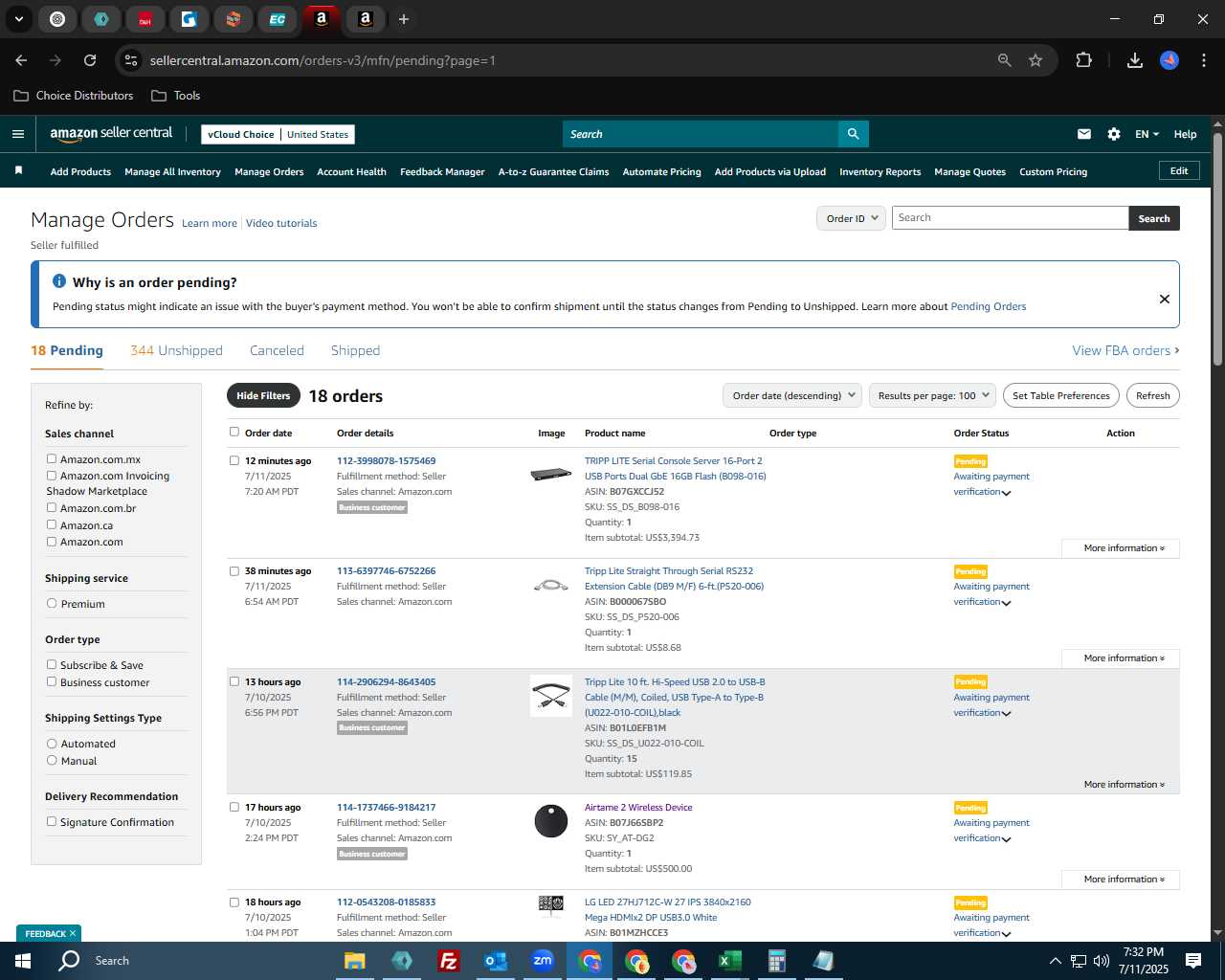Open the View FBA orders link
The width and height of the screenshot is (1225, 980).
point(1125,350)
